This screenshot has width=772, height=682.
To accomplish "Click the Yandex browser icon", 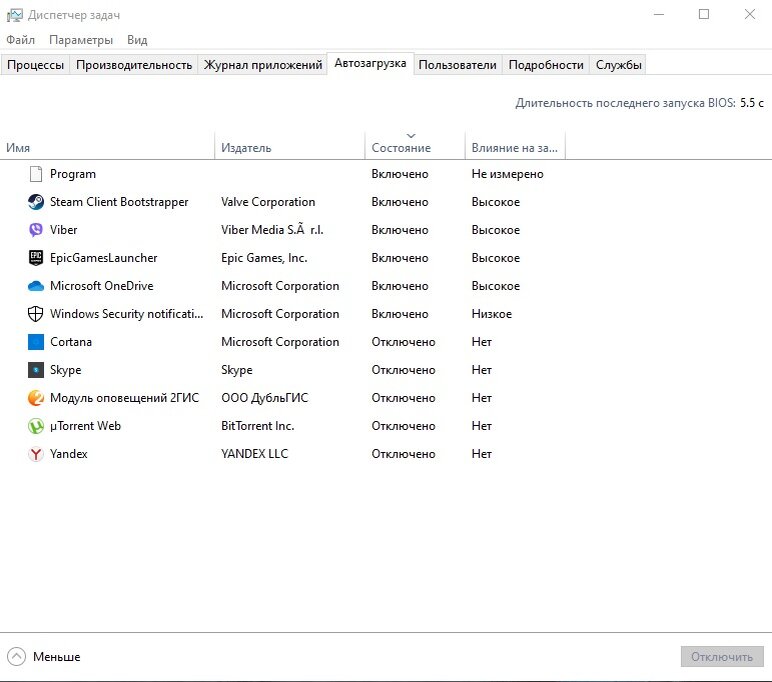I will [35, 454].
